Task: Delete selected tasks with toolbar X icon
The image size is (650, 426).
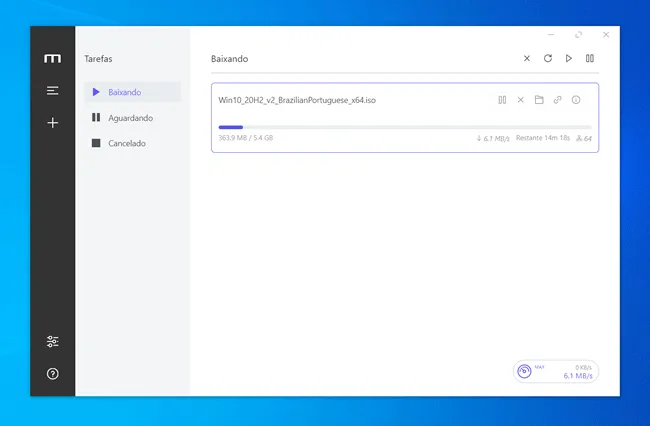Action: coord(527,58)
